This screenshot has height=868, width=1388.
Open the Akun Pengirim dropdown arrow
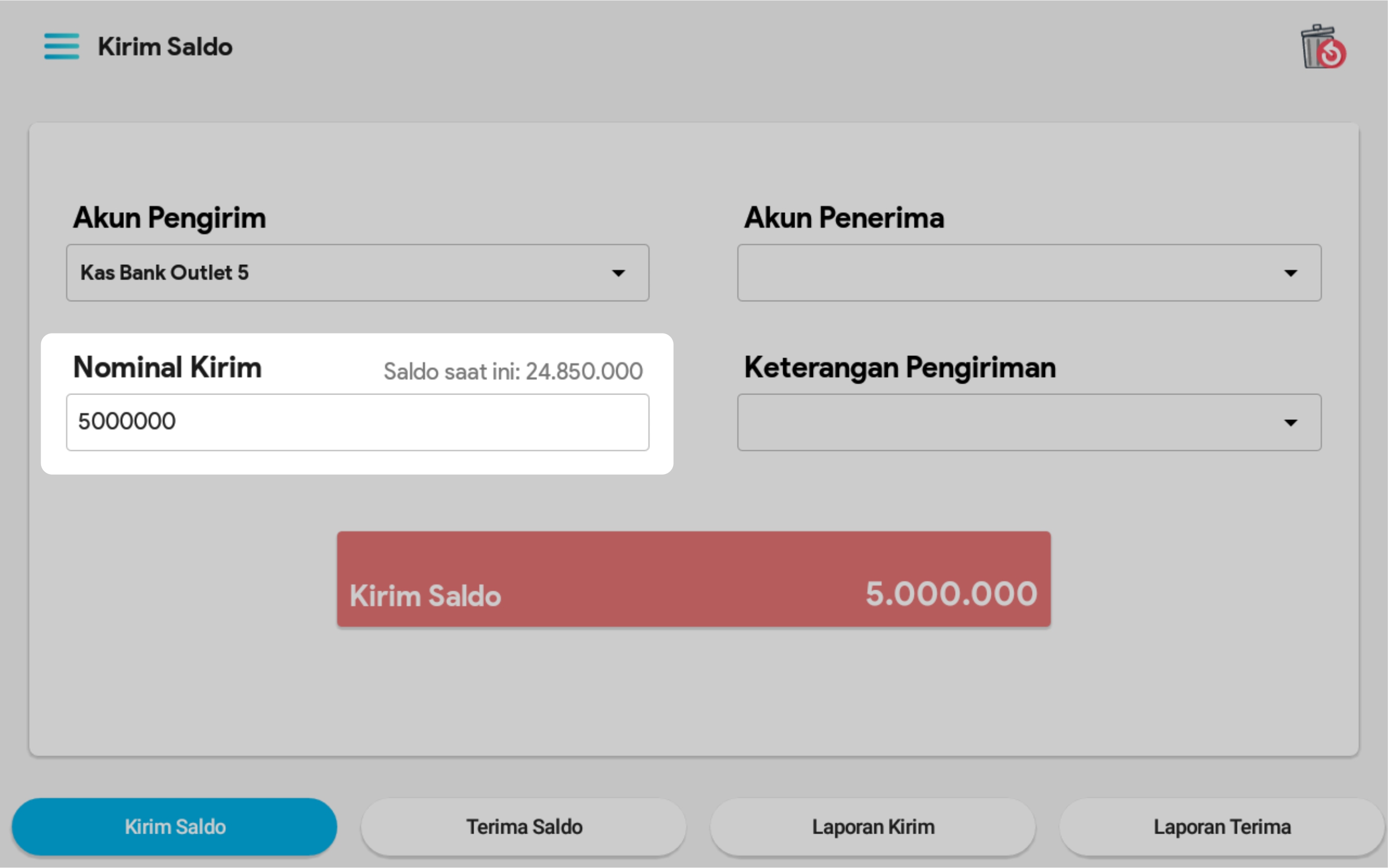[x=618, y=273]
